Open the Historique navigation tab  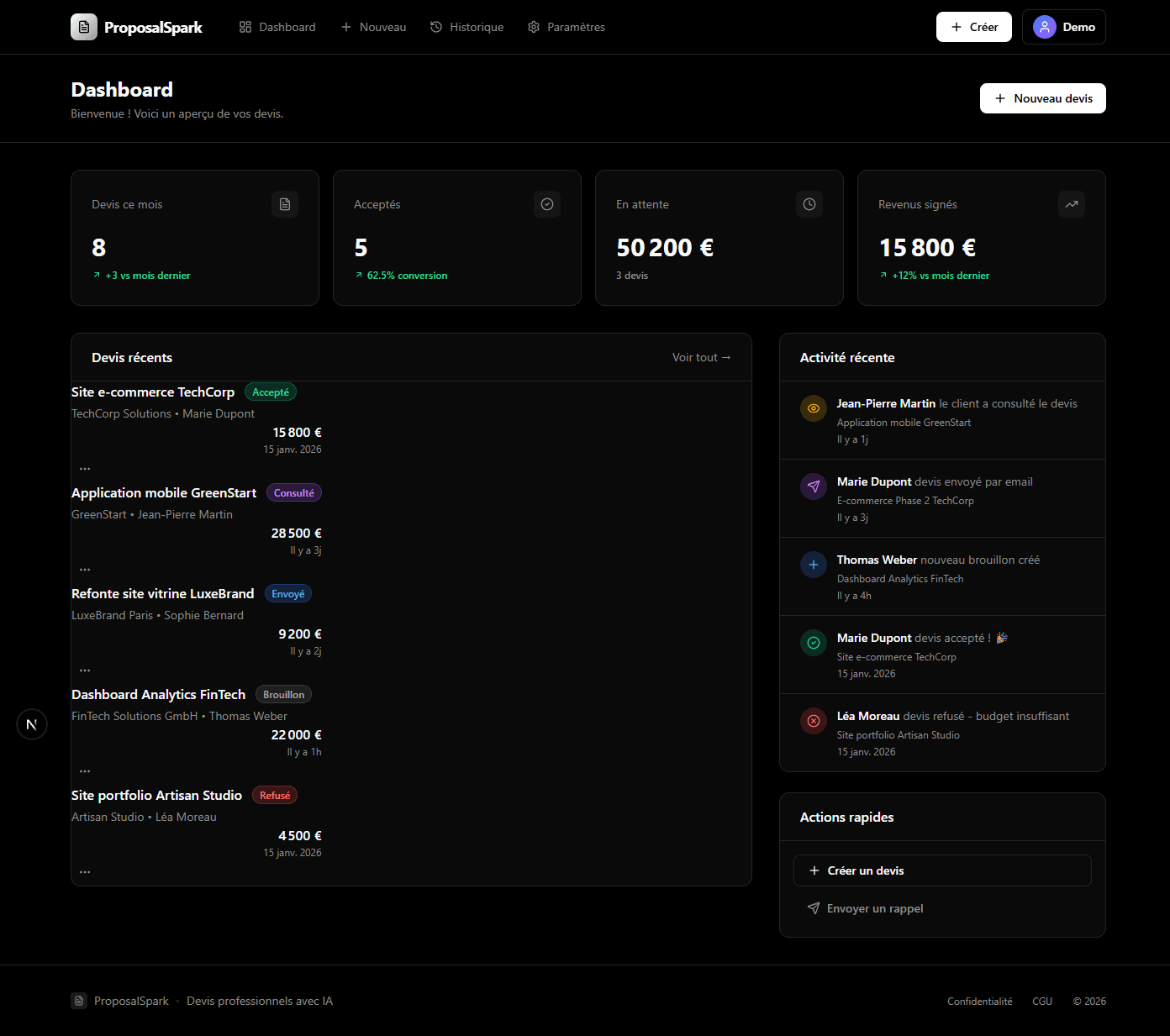pos(467,27)
